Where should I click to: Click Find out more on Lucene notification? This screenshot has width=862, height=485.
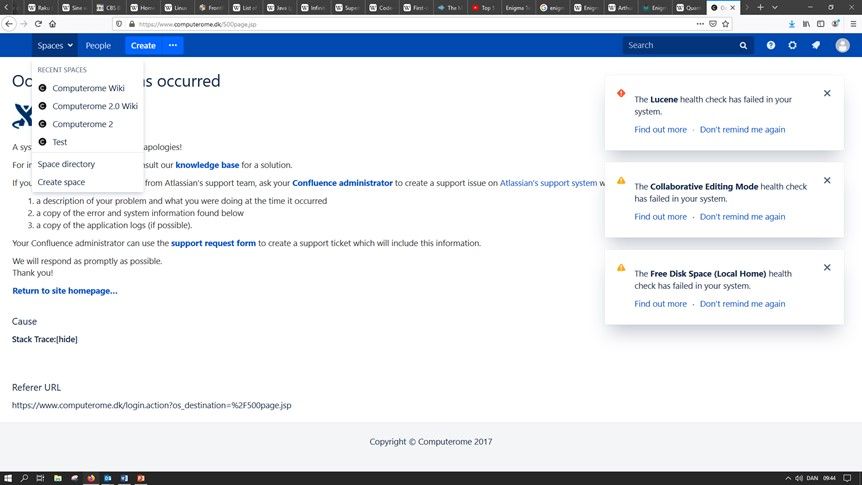[x=660, y=130]
